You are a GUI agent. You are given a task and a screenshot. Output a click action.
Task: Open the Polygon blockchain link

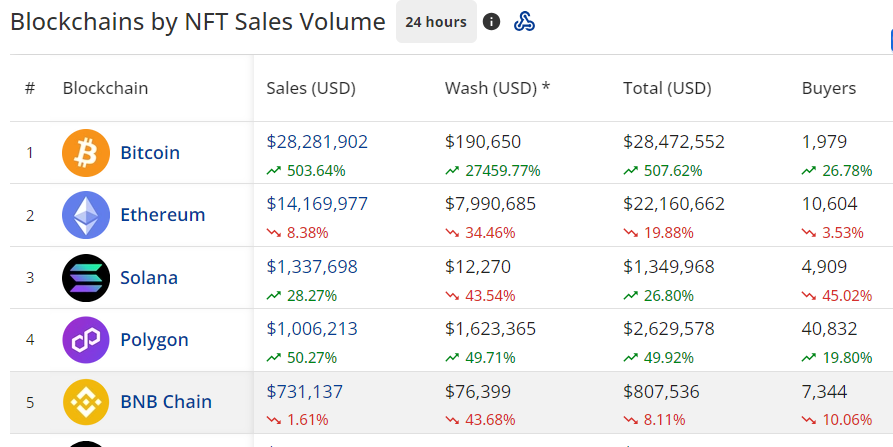(x=154, y=340)
